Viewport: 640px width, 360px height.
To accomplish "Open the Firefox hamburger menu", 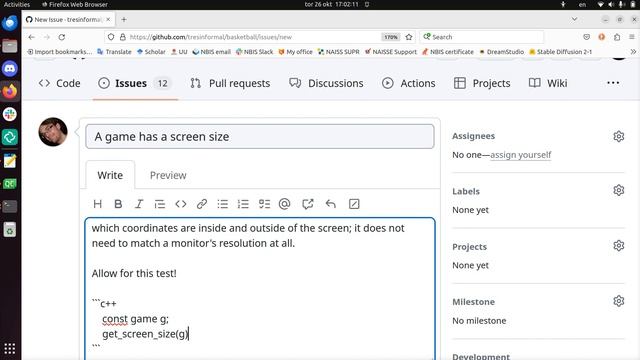I will (631, 37).
